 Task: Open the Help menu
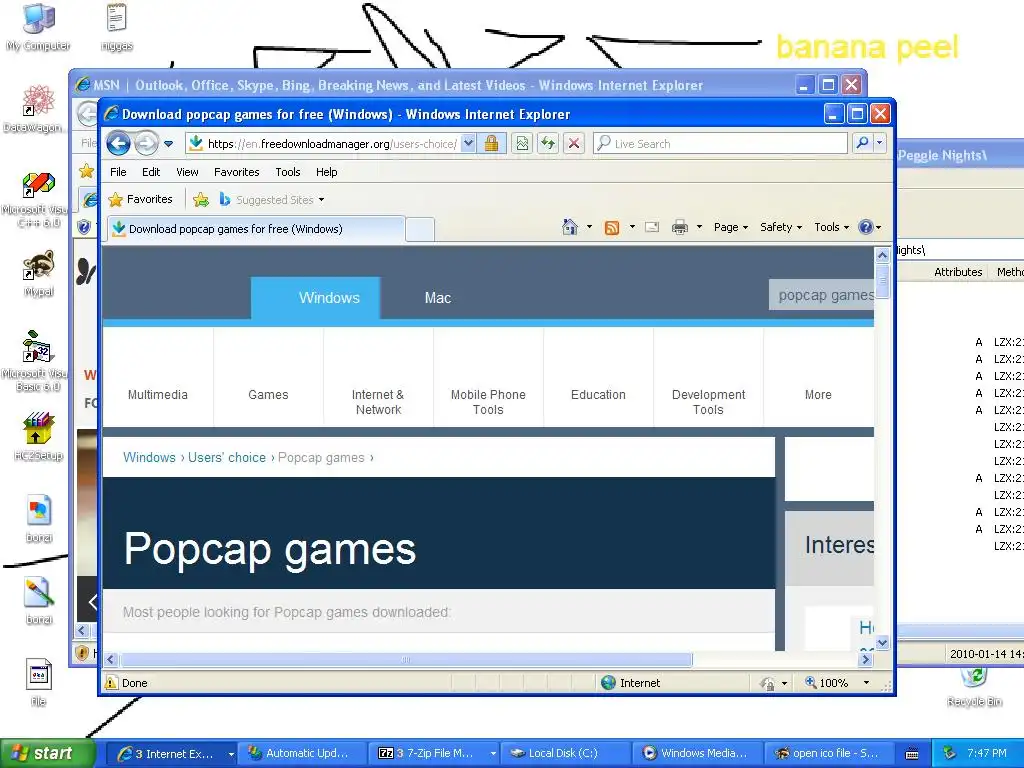tap(327, 172)
